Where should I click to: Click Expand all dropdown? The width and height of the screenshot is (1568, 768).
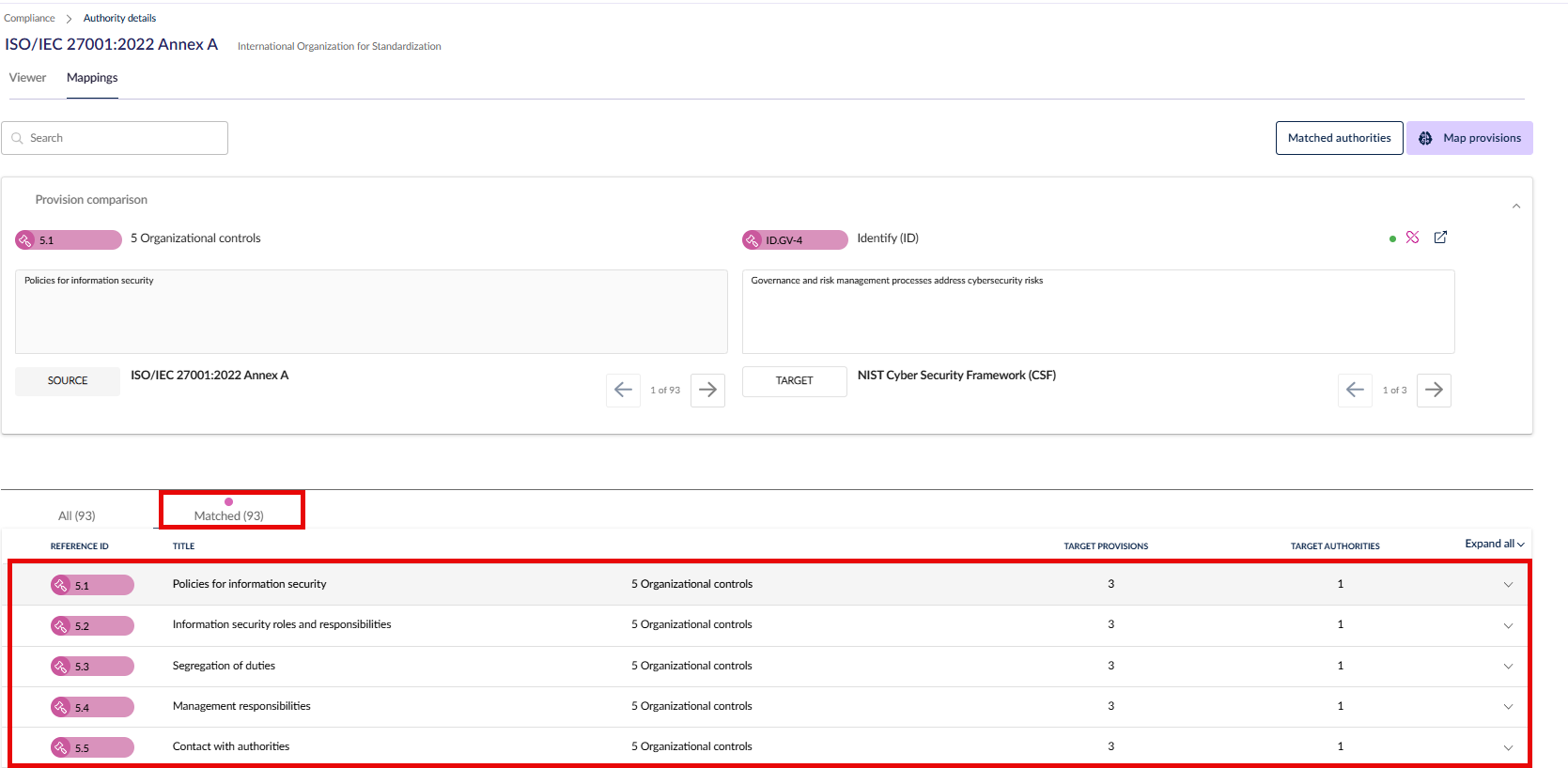pyautogui.click(x=1494, y=544)
